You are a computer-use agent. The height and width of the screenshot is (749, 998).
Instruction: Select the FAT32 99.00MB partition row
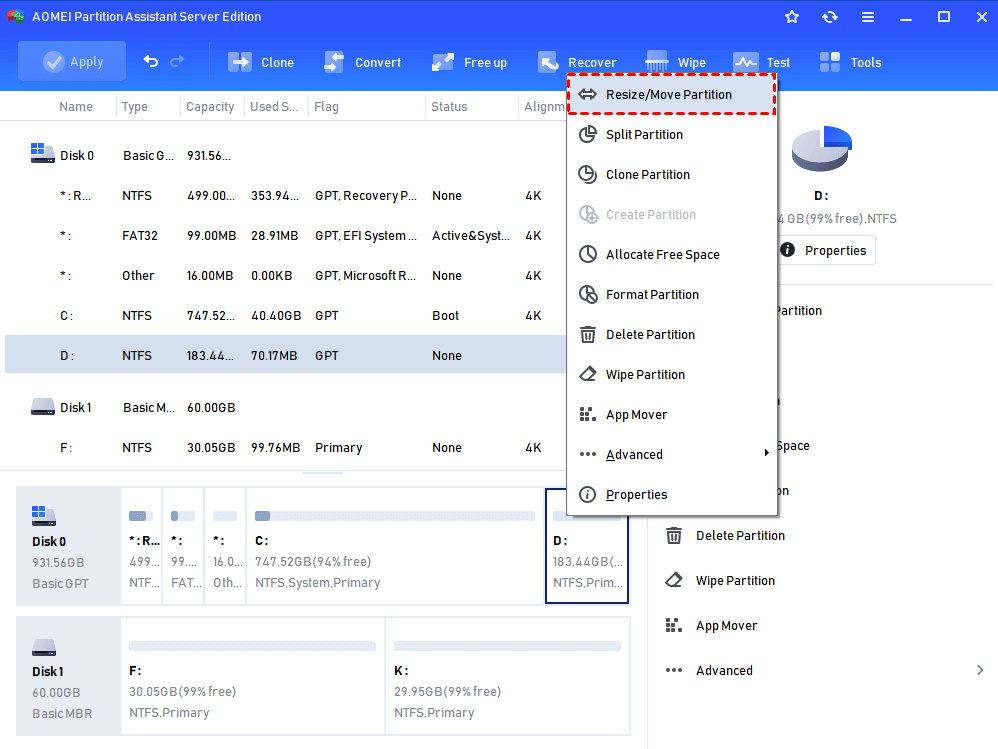(x=285, y=235)
